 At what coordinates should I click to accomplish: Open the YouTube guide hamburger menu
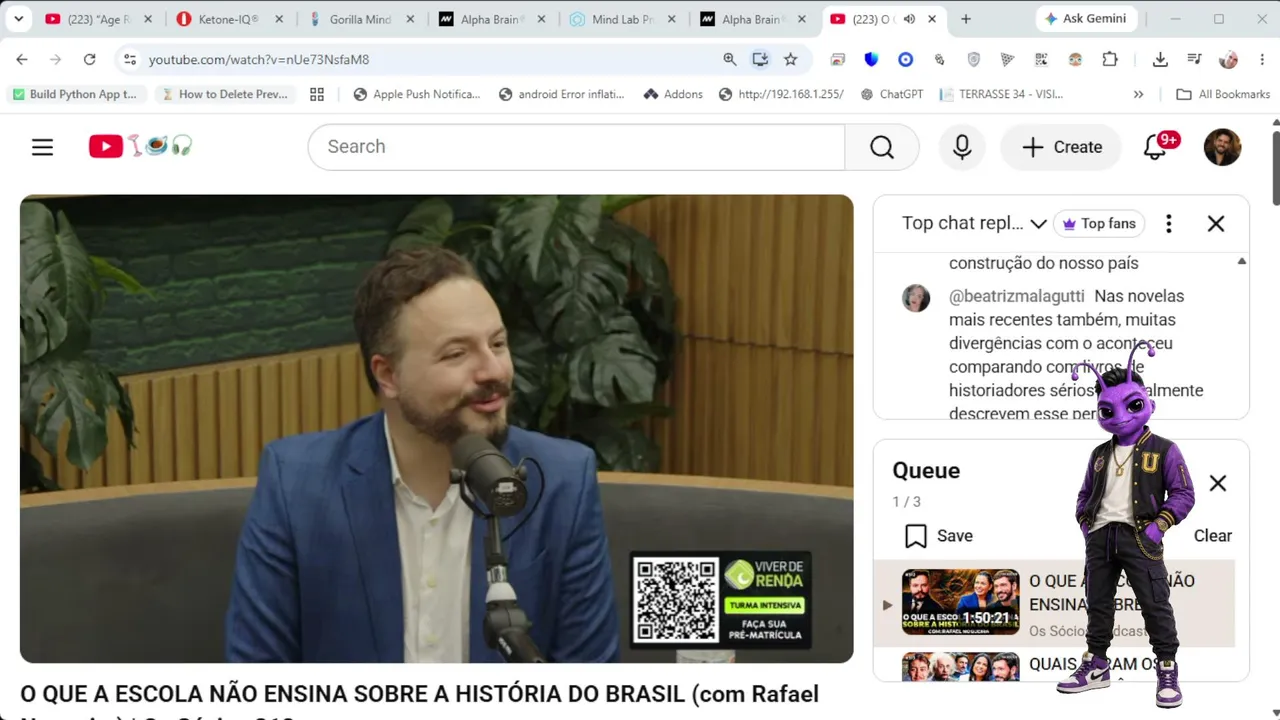point(42,147)
